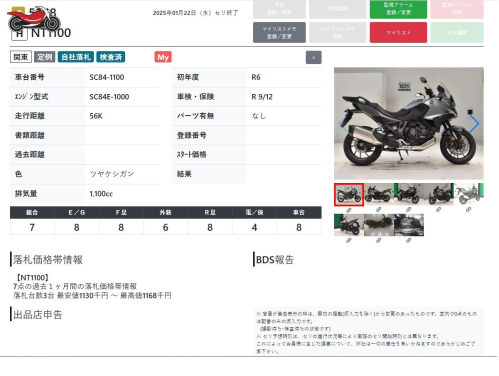Click the BDS報告 heading

click(x=275, y=260)
